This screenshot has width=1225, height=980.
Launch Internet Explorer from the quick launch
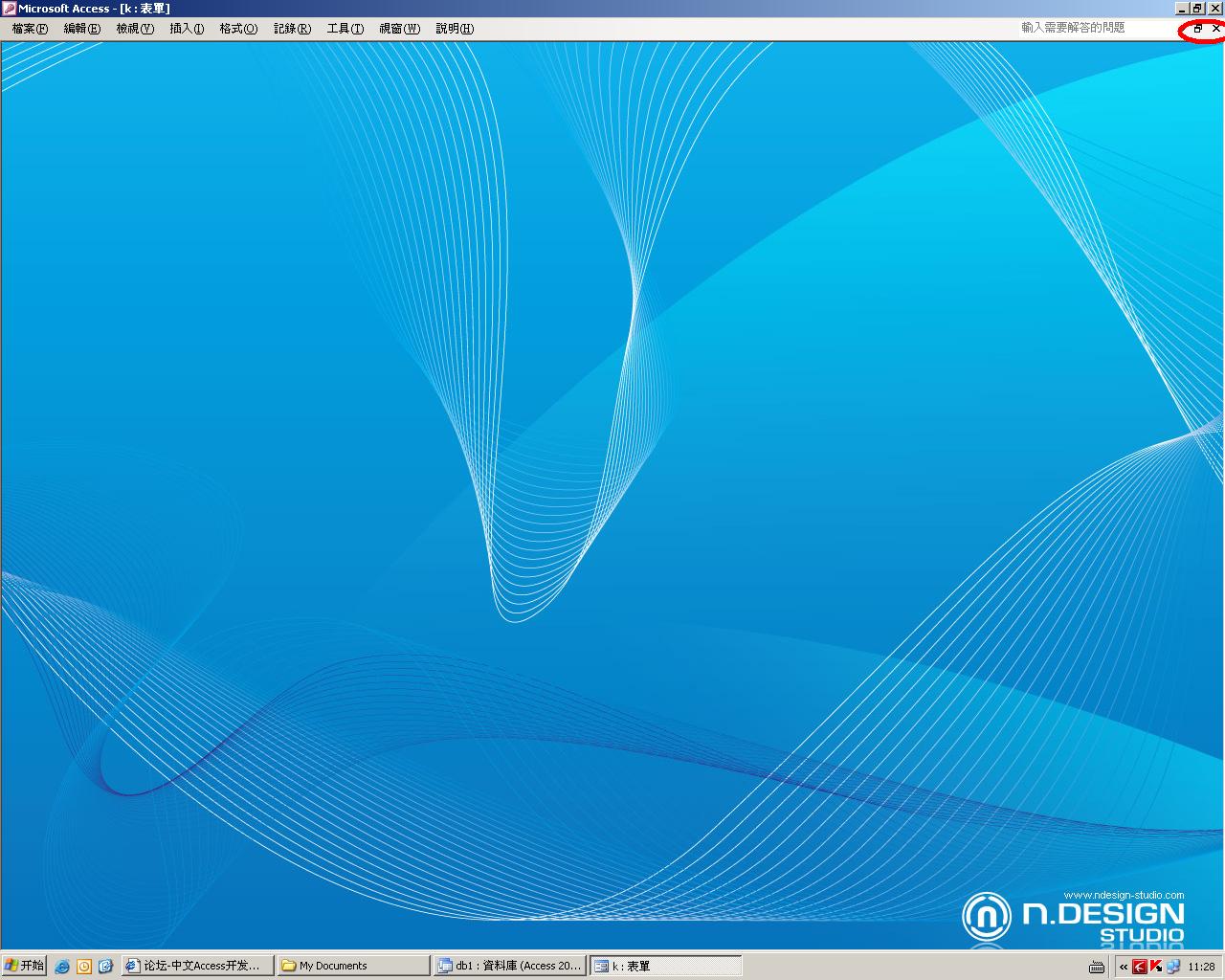coord(62,967)
